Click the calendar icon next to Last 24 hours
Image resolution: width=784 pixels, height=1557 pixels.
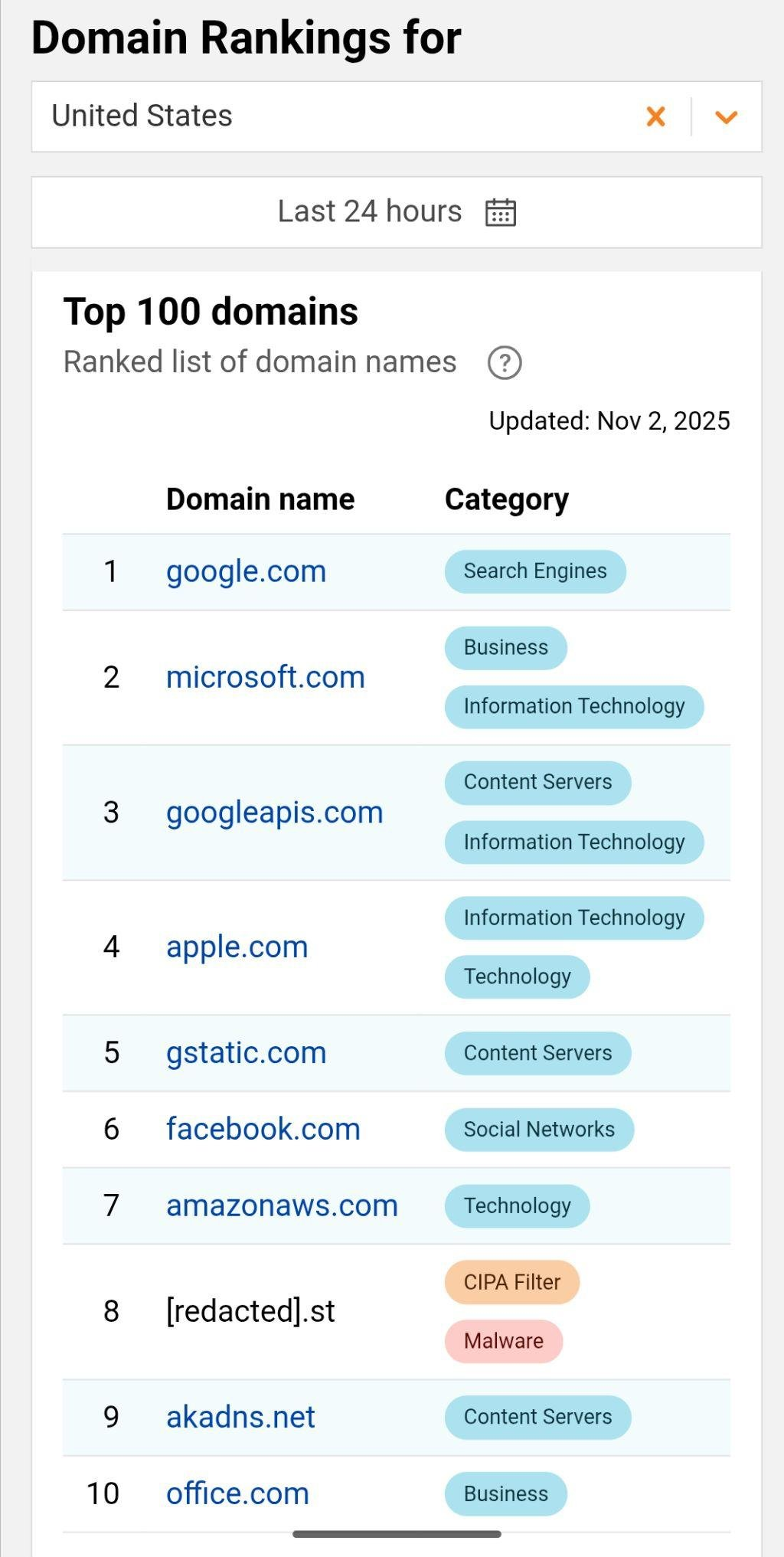[501, 212]
